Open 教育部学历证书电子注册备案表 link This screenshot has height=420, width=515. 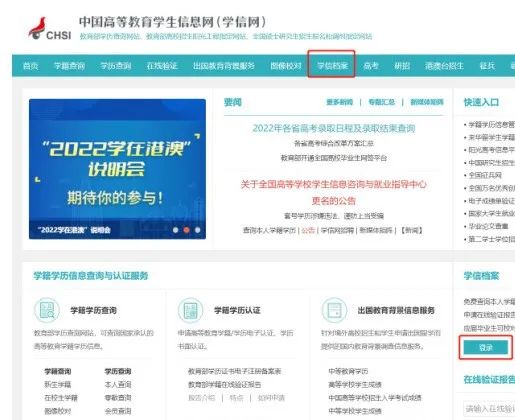[235, 371]
